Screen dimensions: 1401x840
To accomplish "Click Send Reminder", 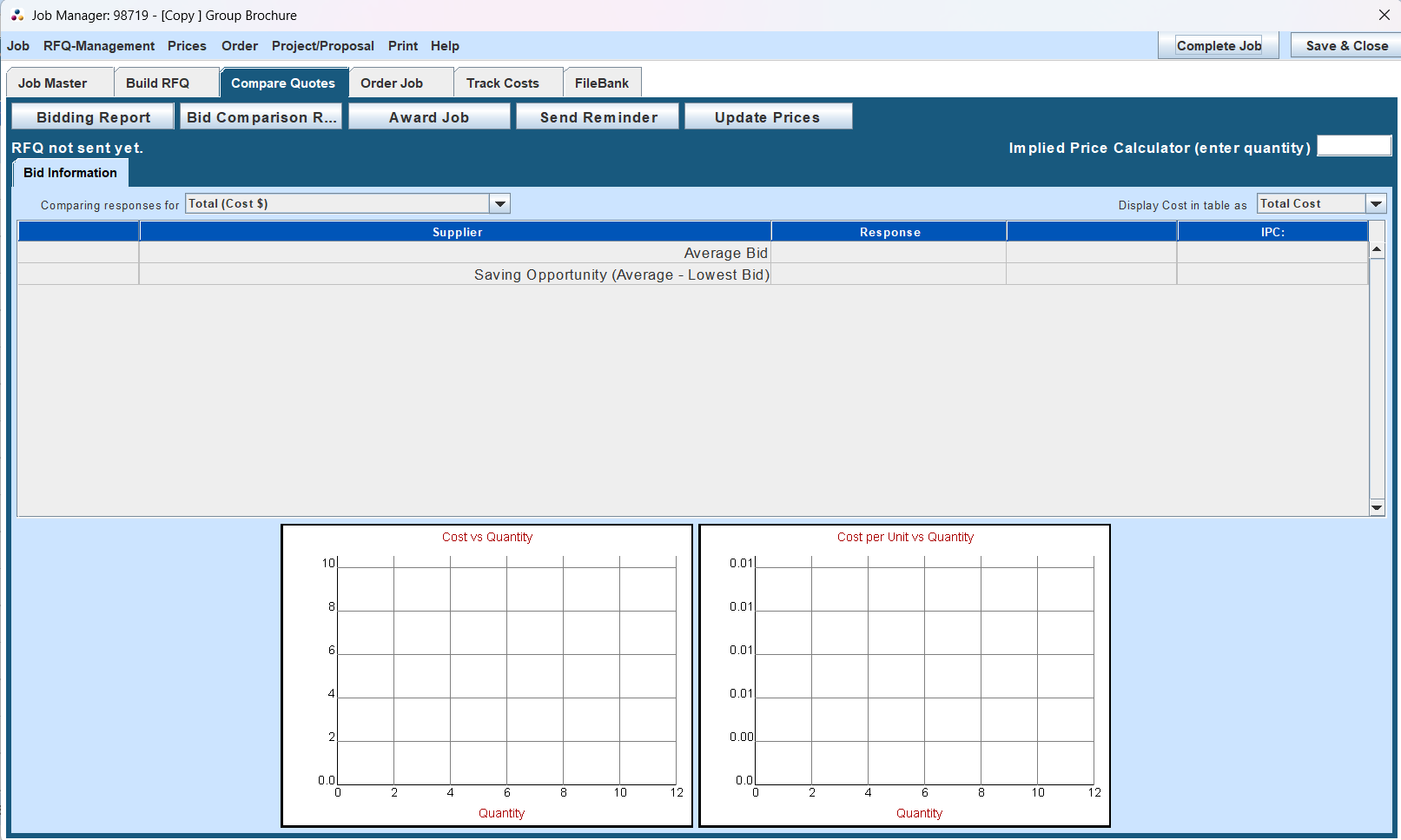I will 597,116.
